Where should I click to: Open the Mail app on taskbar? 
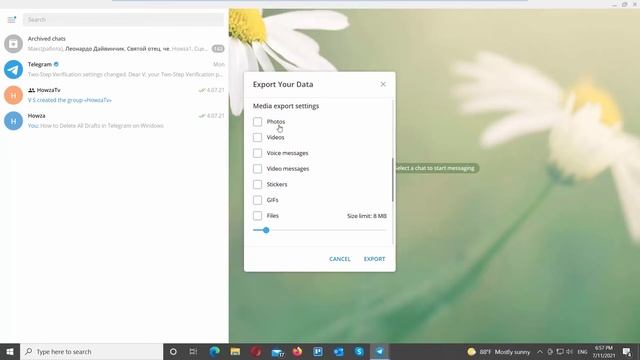click(277, 351)
